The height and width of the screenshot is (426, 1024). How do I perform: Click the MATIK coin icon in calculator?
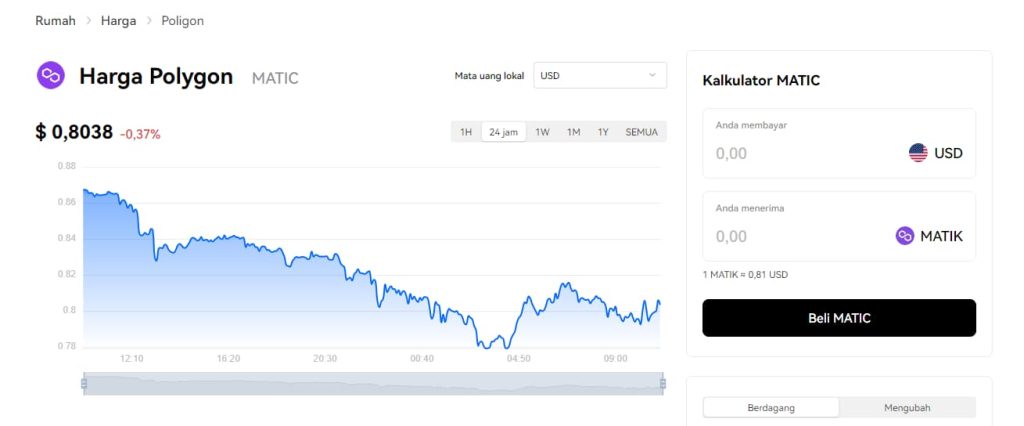click(x=905, y=236)
